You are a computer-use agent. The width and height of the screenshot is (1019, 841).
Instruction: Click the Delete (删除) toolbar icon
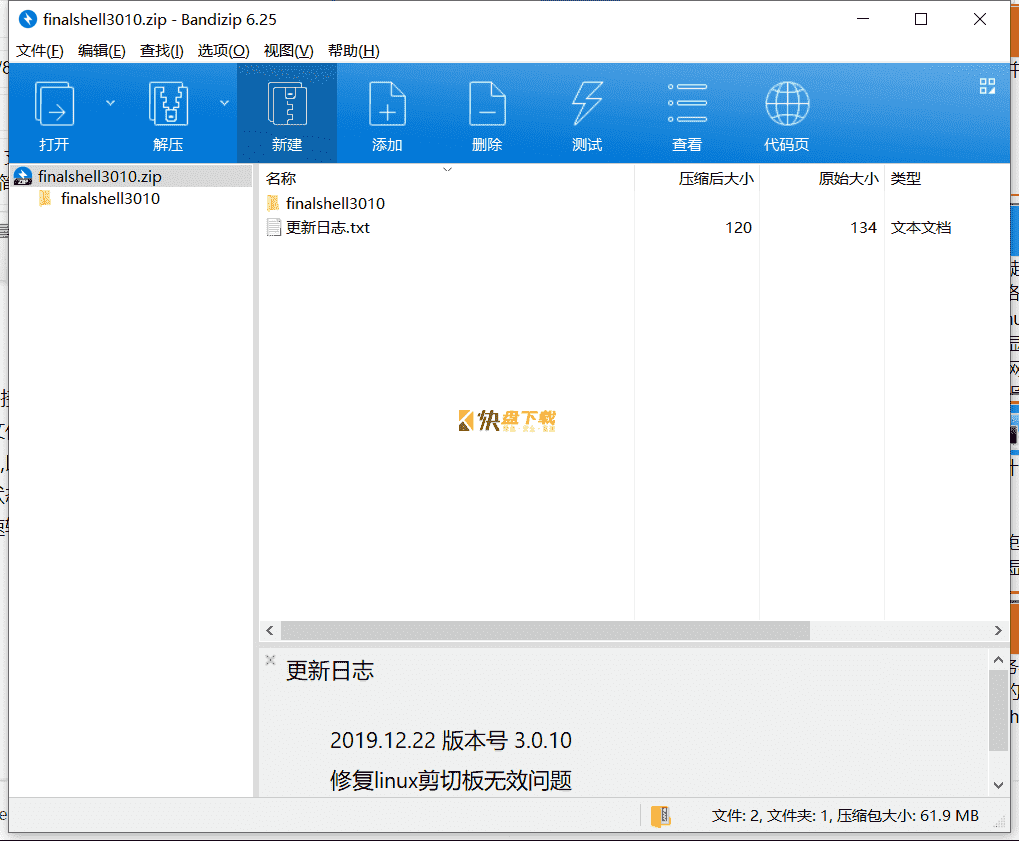pyautogui.click(x=487, y=103)
